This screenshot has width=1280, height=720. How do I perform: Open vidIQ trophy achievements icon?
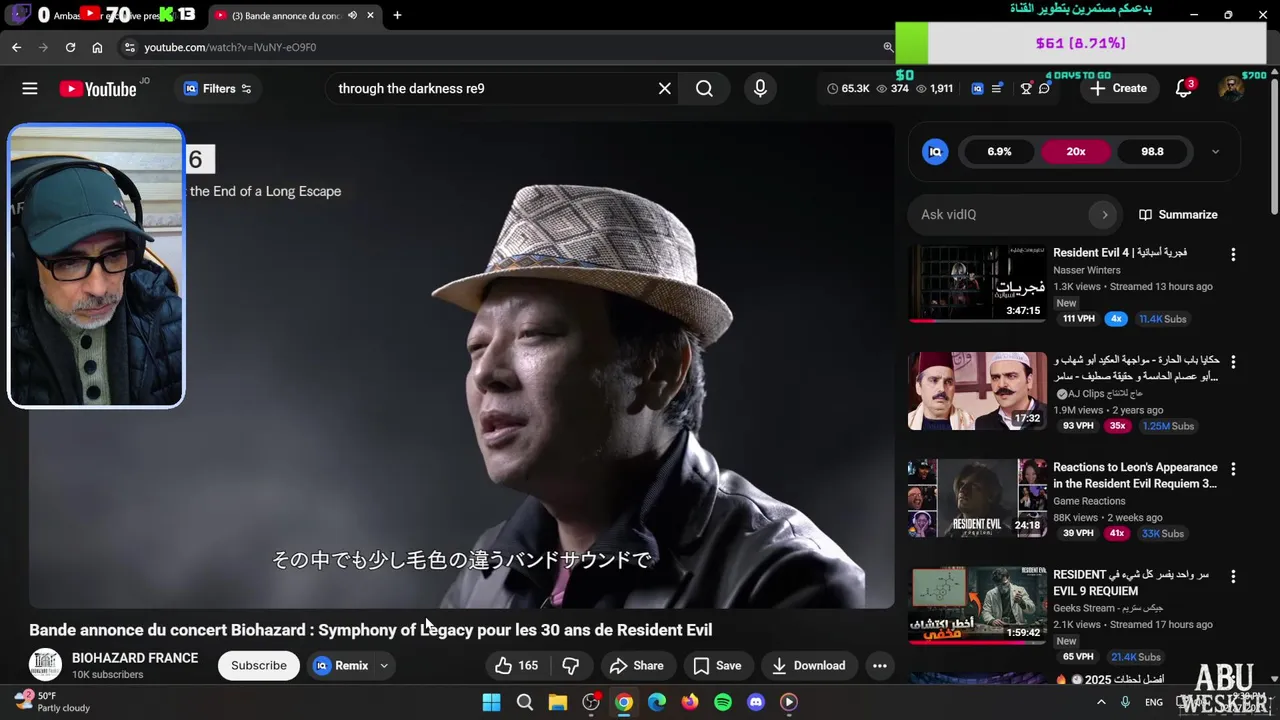click(1026, 89)
